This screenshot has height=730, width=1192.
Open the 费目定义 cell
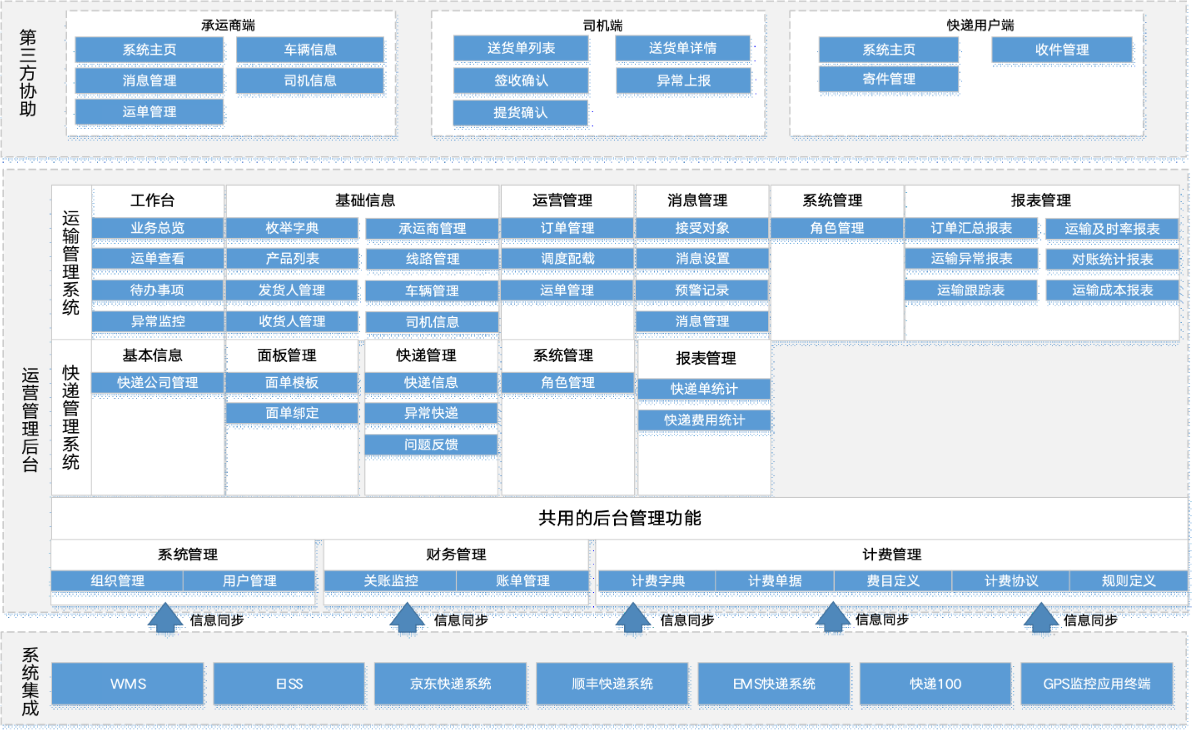pos(893,581)
